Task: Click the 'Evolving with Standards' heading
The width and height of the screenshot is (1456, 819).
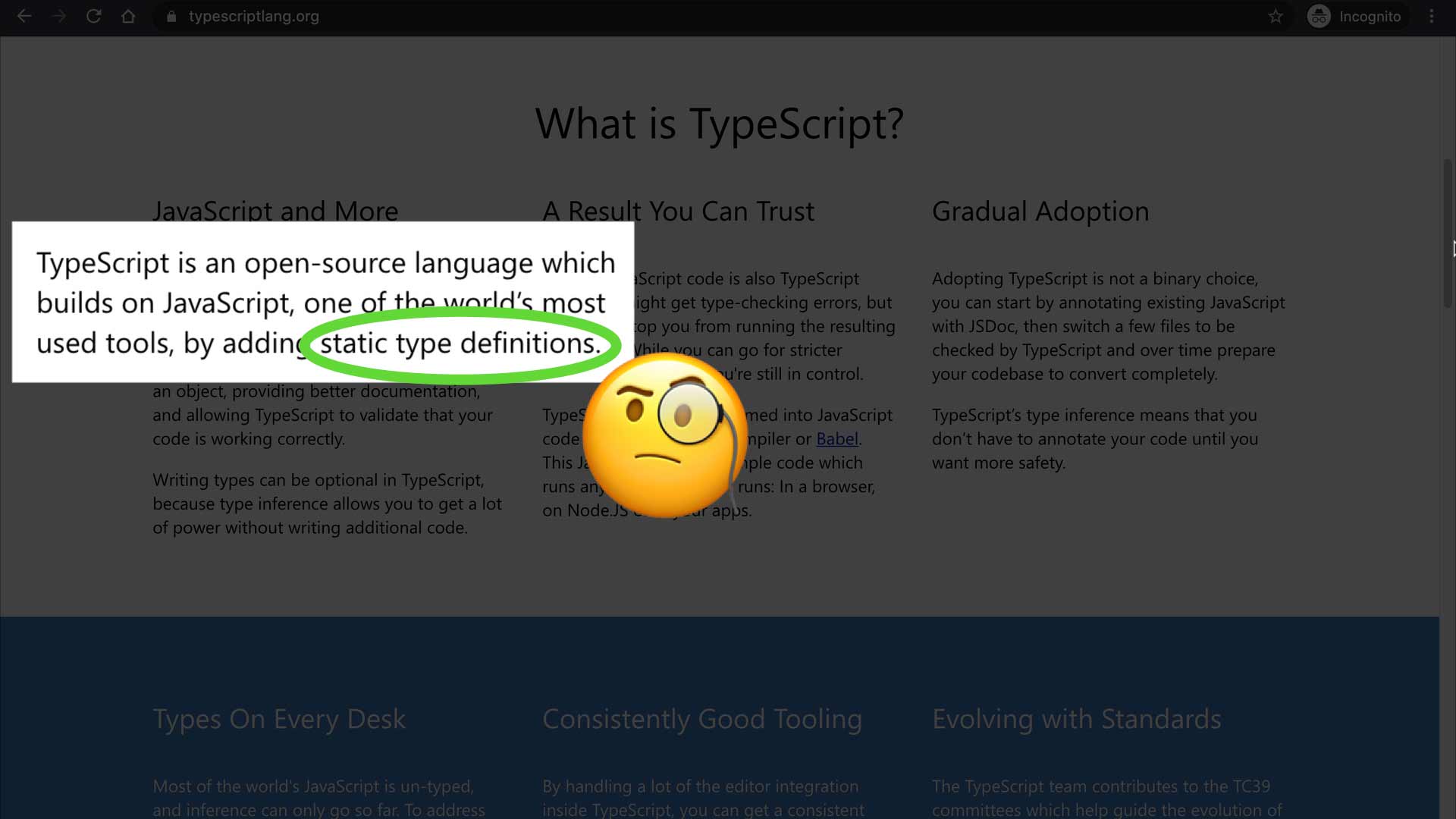Action: point(1076,719)
